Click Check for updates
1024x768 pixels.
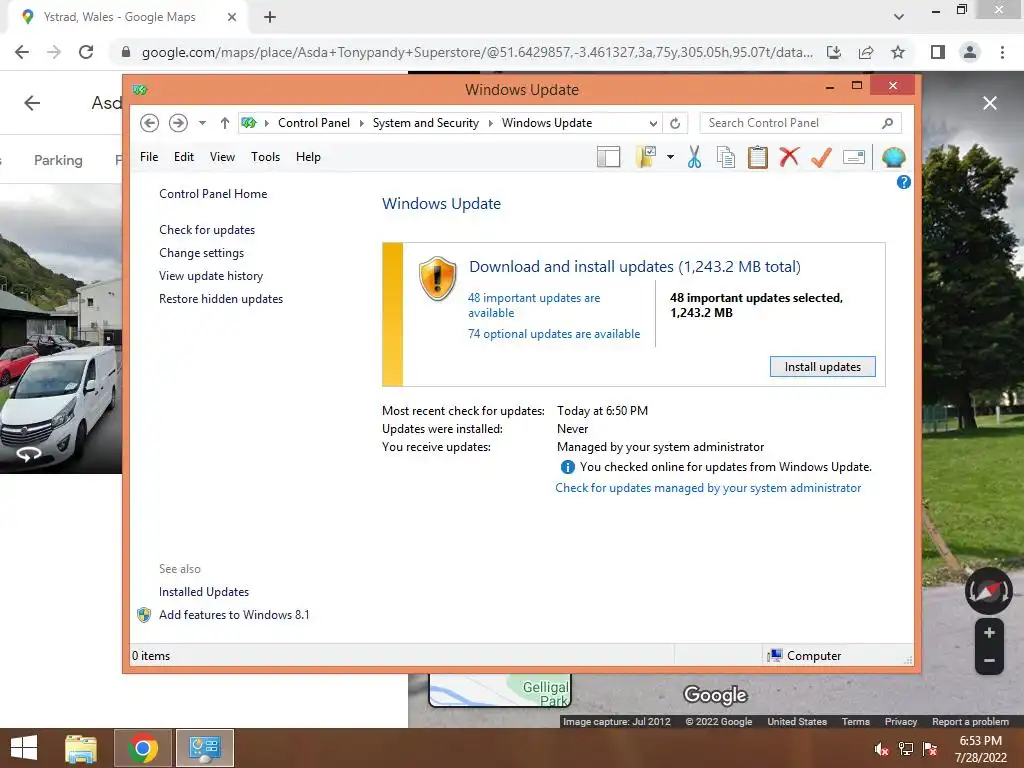tap(207, 230)
